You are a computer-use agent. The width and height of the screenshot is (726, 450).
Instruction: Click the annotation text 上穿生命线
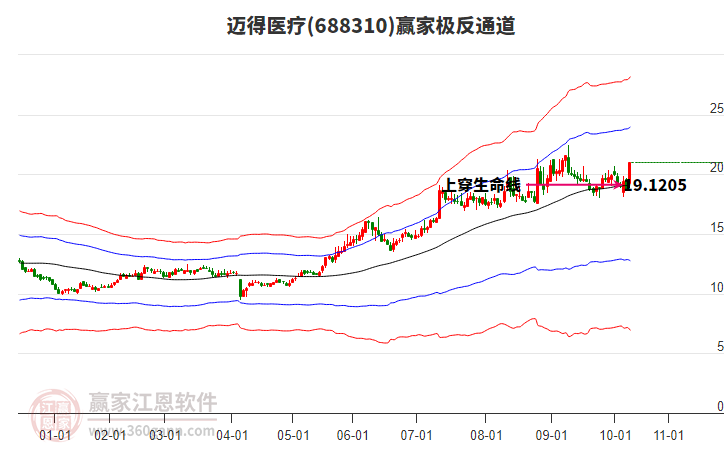(x=482, y=185)
